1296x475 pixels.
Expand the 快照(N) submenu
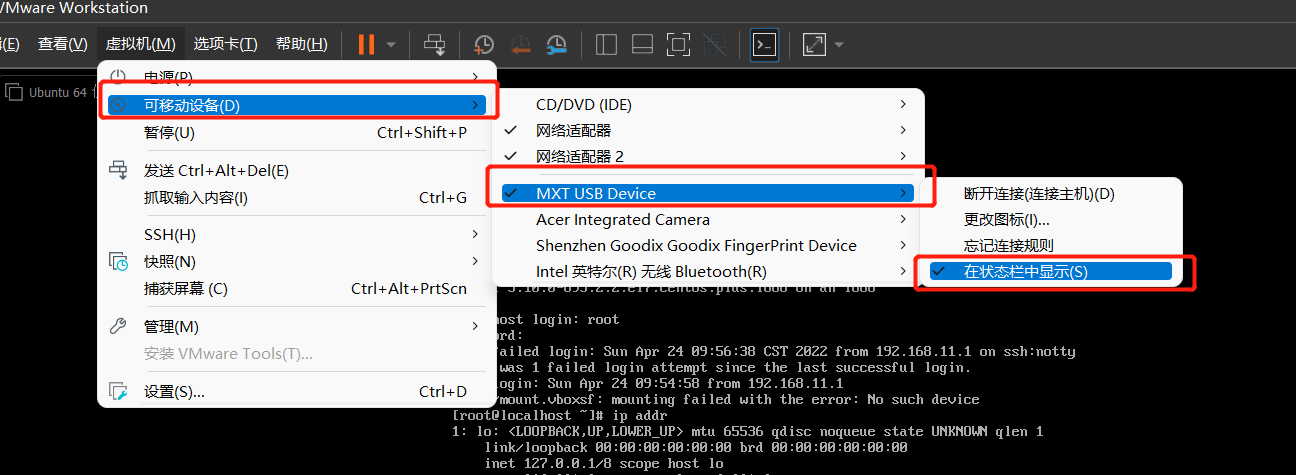pyautogui.click(x=296, y=262)
